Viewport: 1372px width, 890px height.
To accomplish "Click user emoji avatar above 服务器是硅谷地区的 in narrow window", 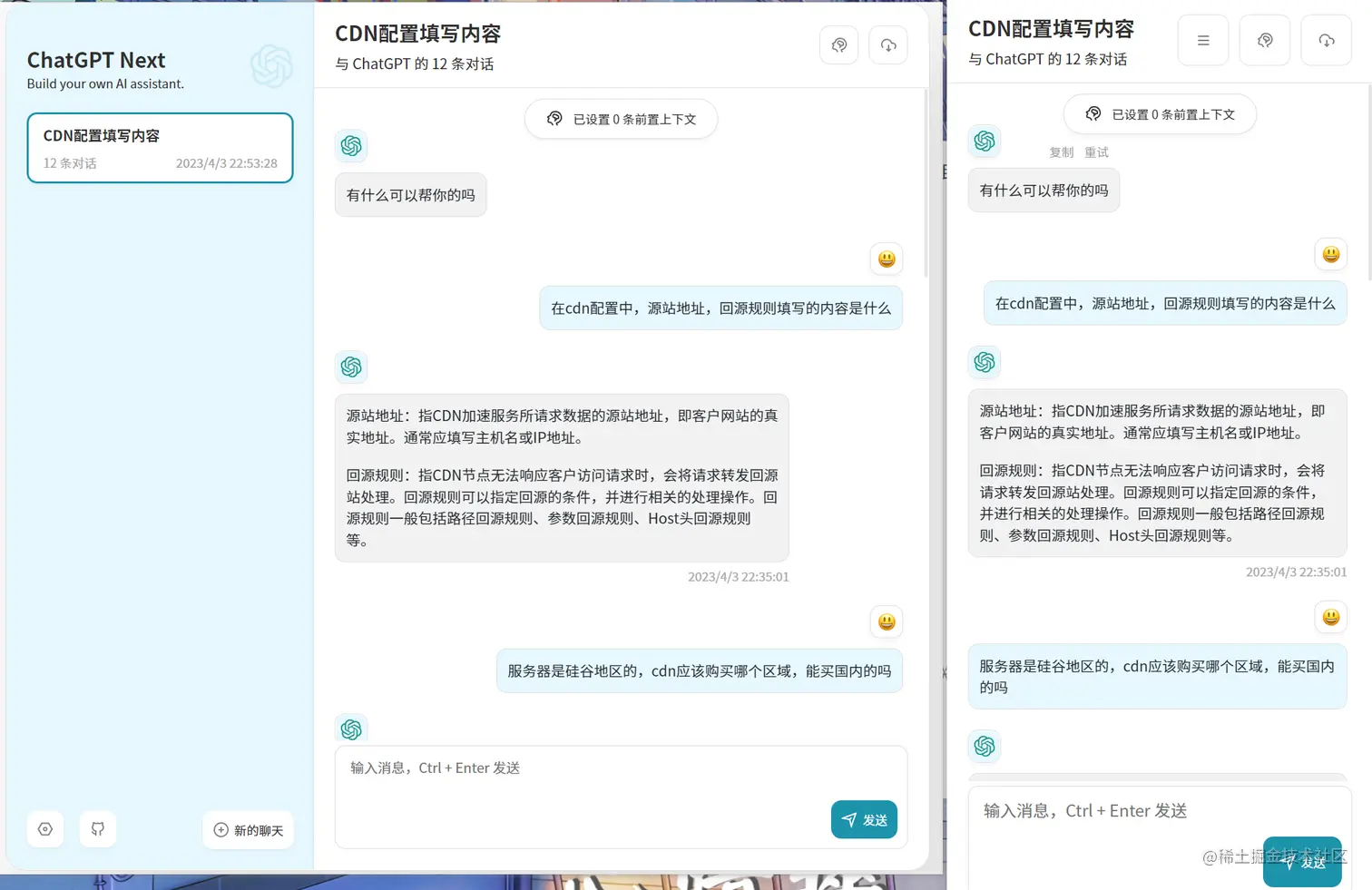I will (x=1331, y=617).
